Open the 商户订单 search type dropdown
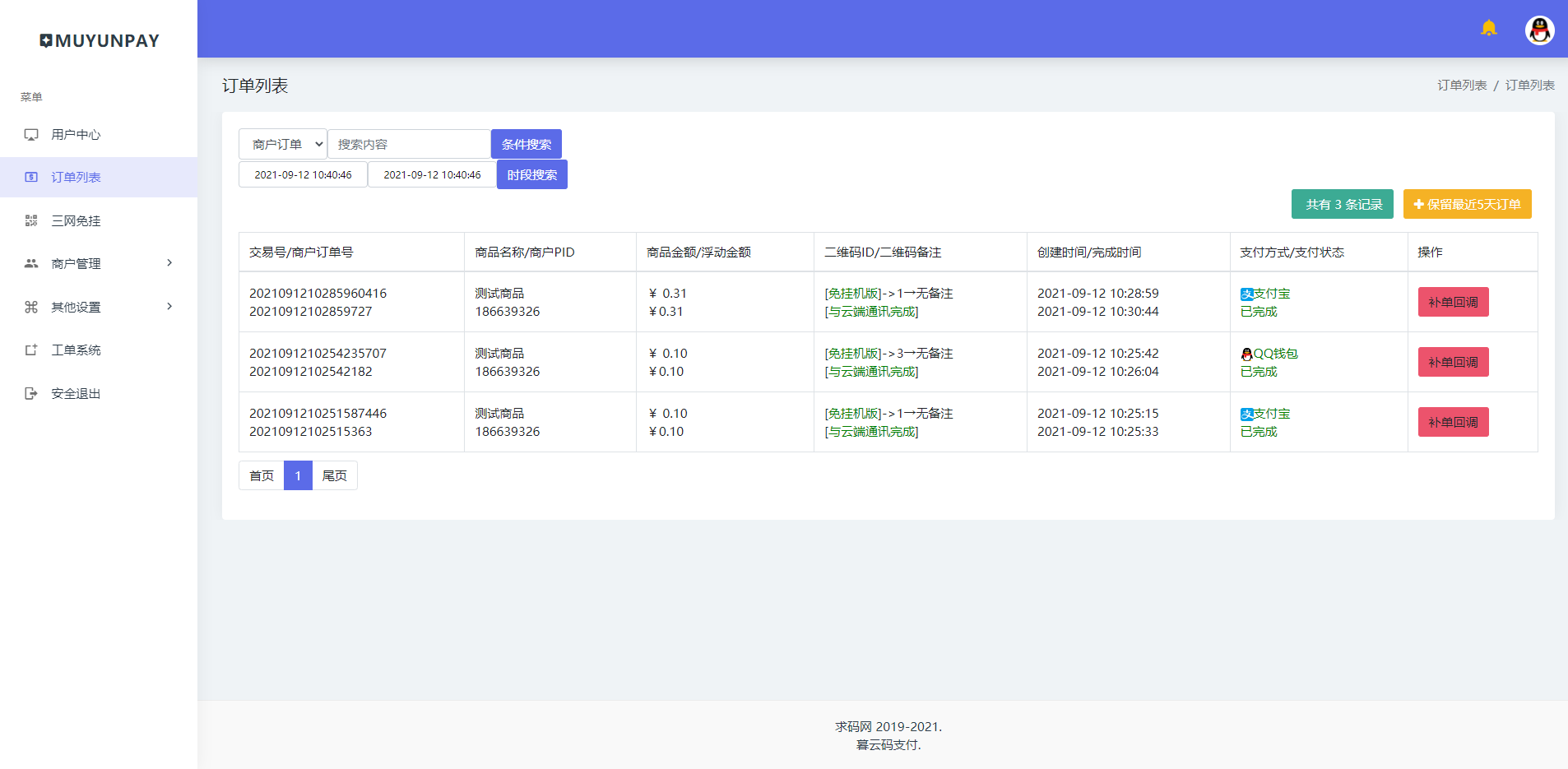This screenshot has height=769, width=1568. 283,145
